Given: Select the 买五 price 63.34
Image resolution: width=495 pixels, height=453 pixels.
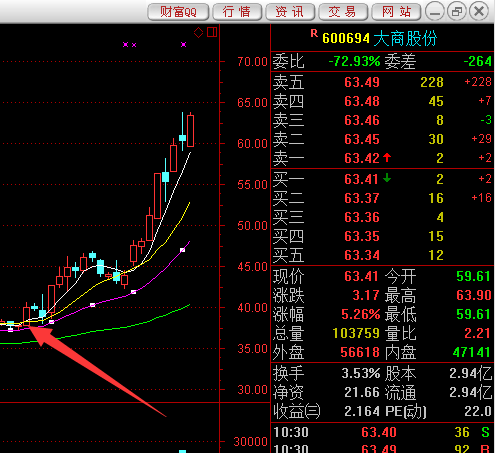Looking at the screenshot, I should pos(362,255).
